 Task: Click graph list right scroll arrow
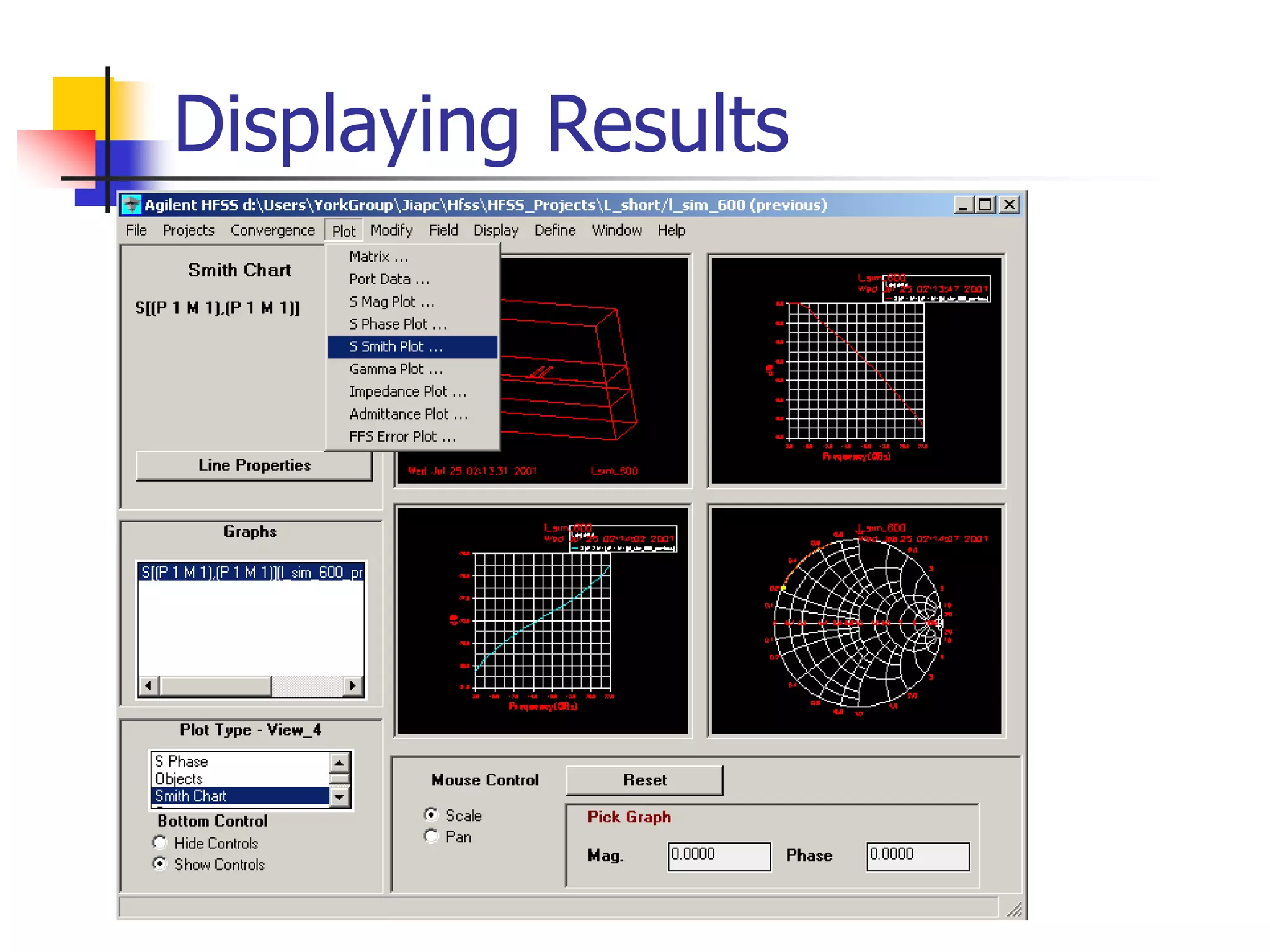click(353, 685)
